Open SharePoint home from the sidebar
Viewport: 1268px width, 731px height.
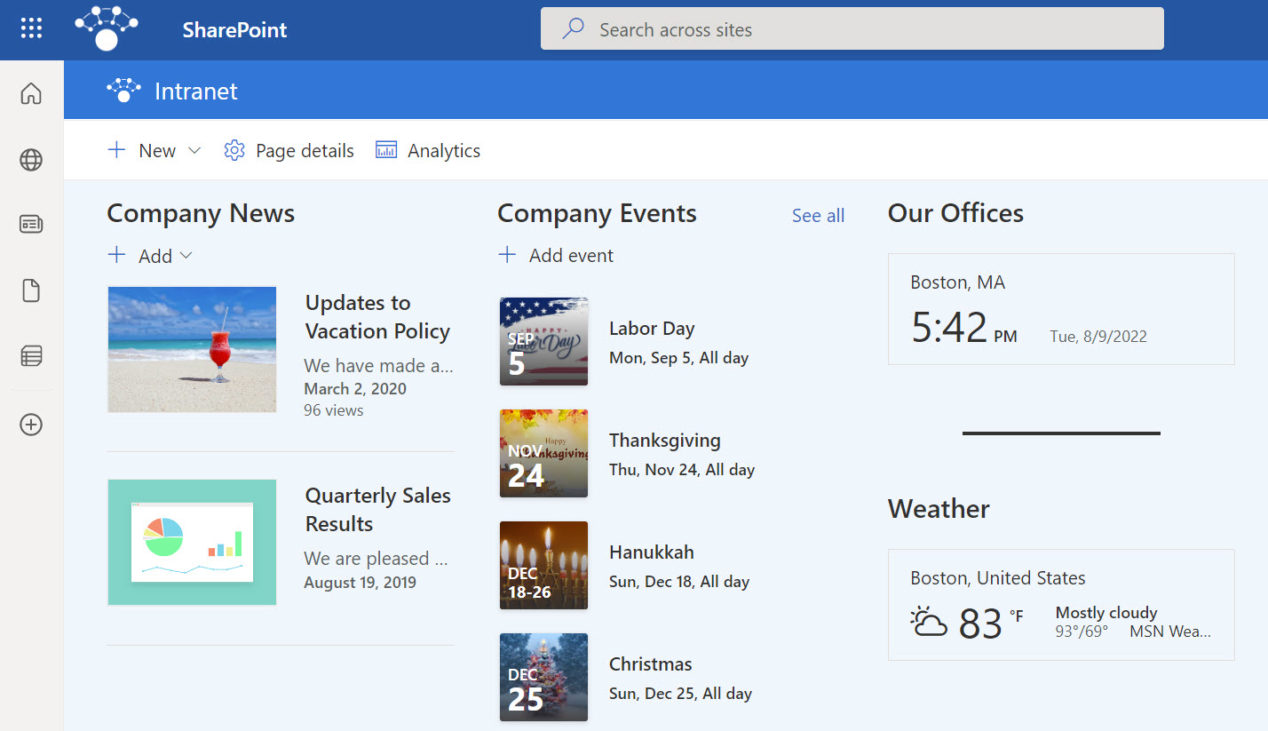point(31,92)
